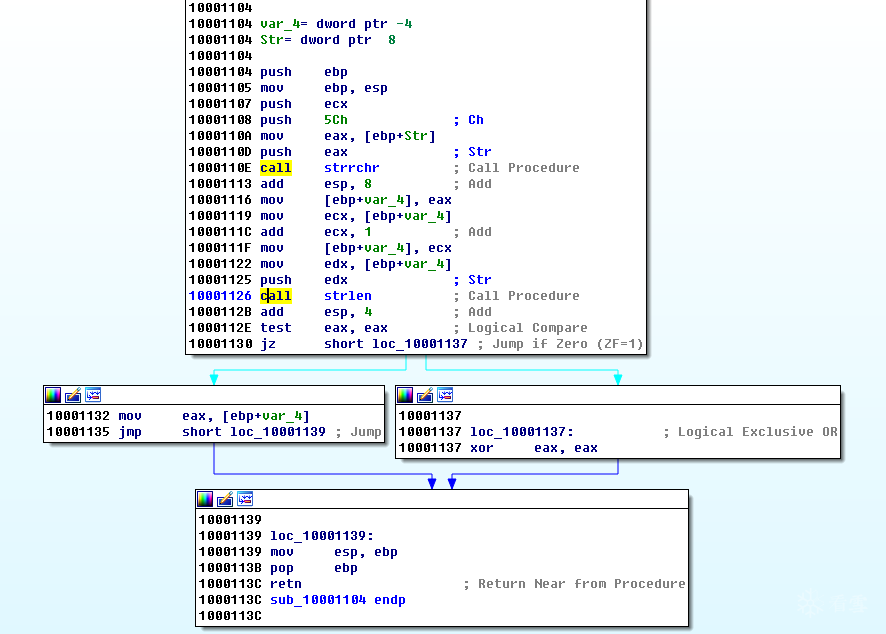This screenshot has height=634, width=886.
Task: Click the push ecx instruction
Action: click(x=303, y=104)
